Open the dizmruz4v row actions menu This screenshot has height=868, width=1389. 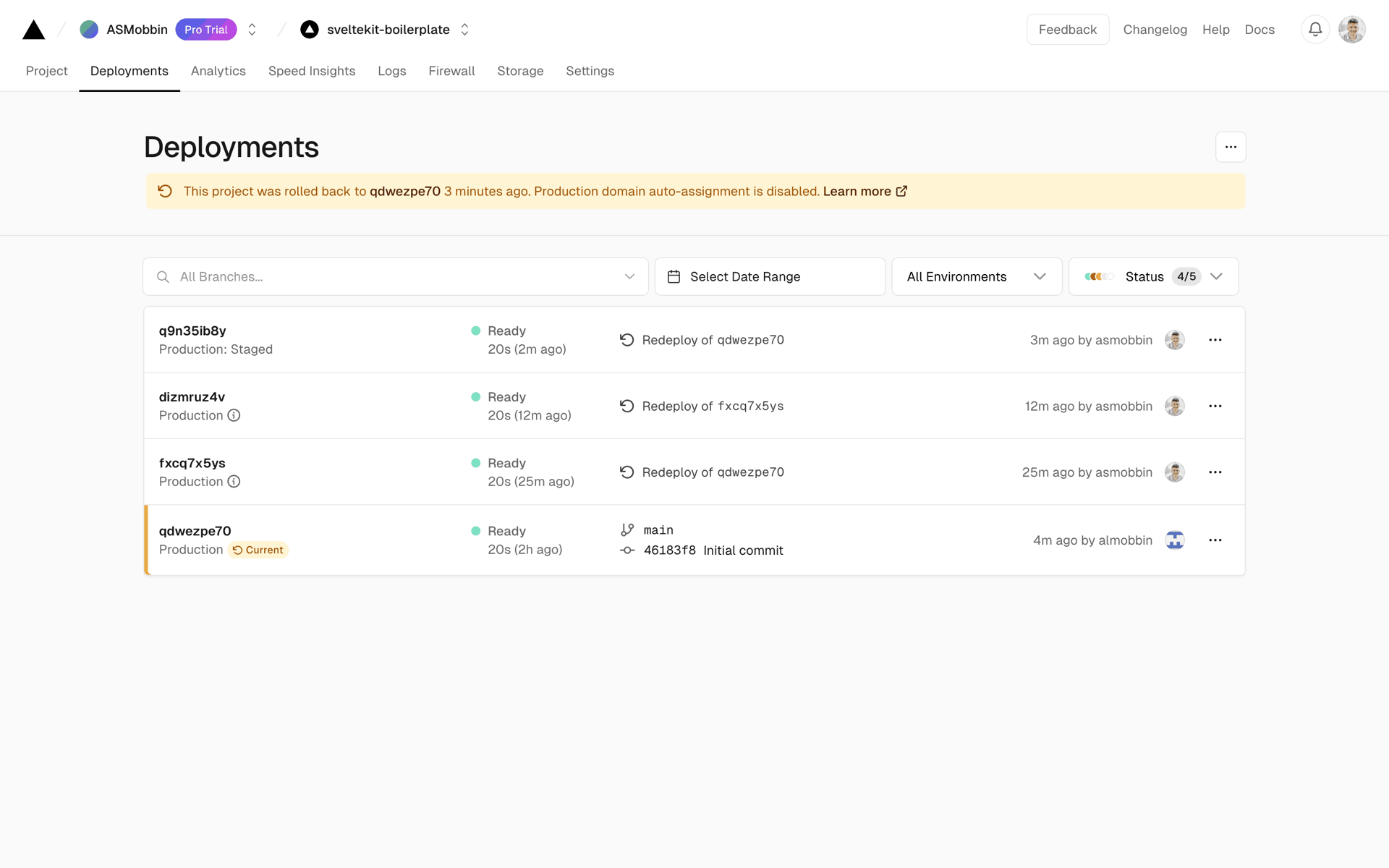pos(1215,406)
